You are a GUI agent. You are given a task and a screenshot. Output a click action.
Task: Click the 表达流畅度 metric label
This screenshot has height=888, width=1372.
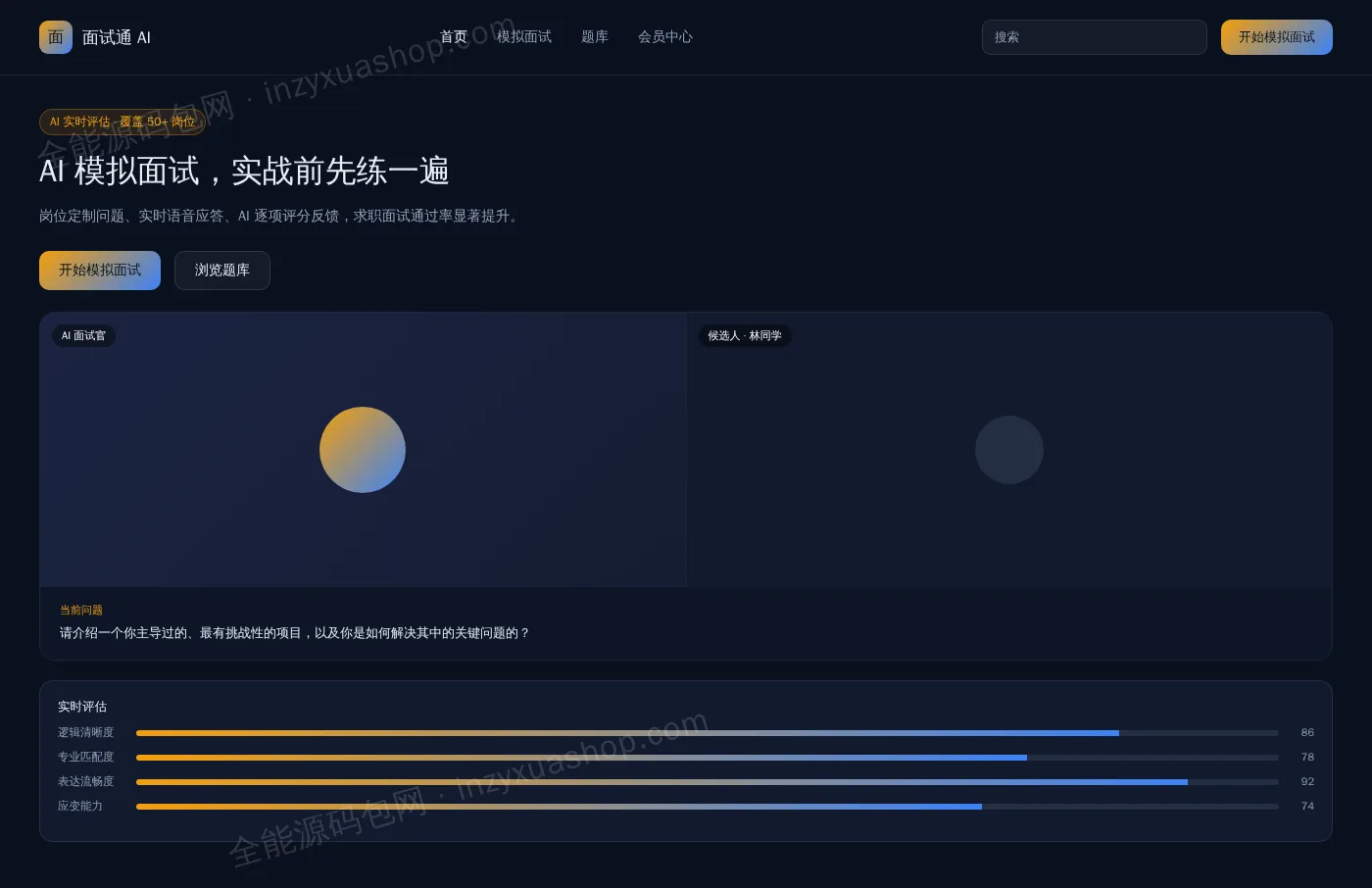point(86,782)
